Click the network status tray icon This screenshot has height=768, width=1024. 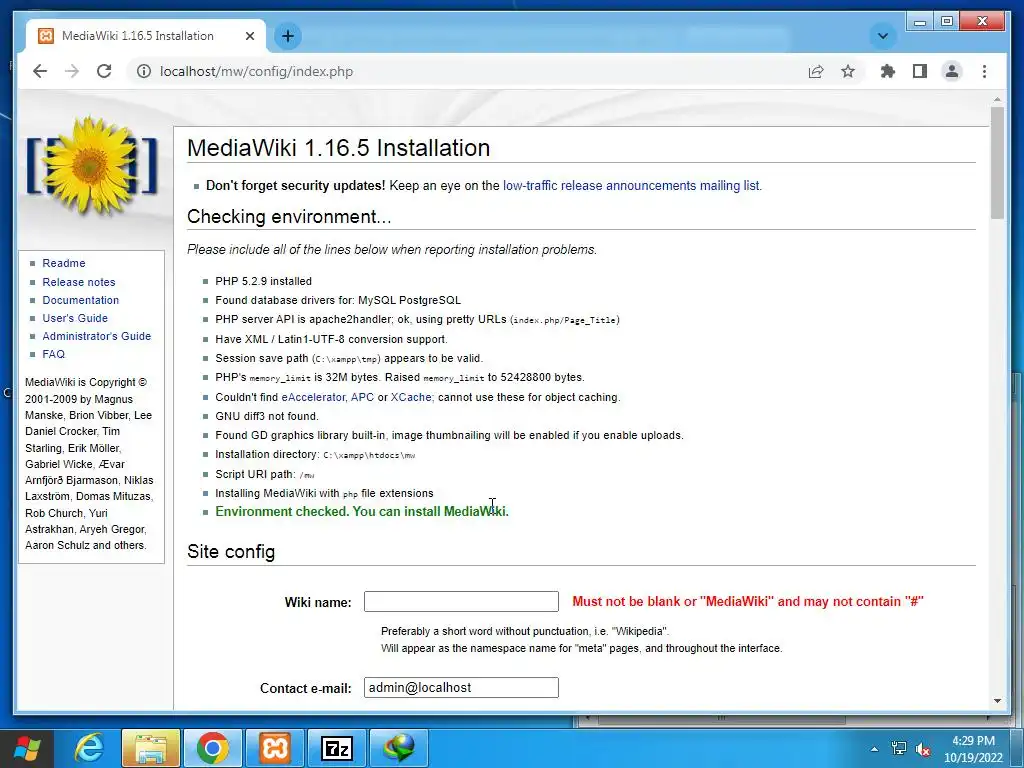[899, 748]
